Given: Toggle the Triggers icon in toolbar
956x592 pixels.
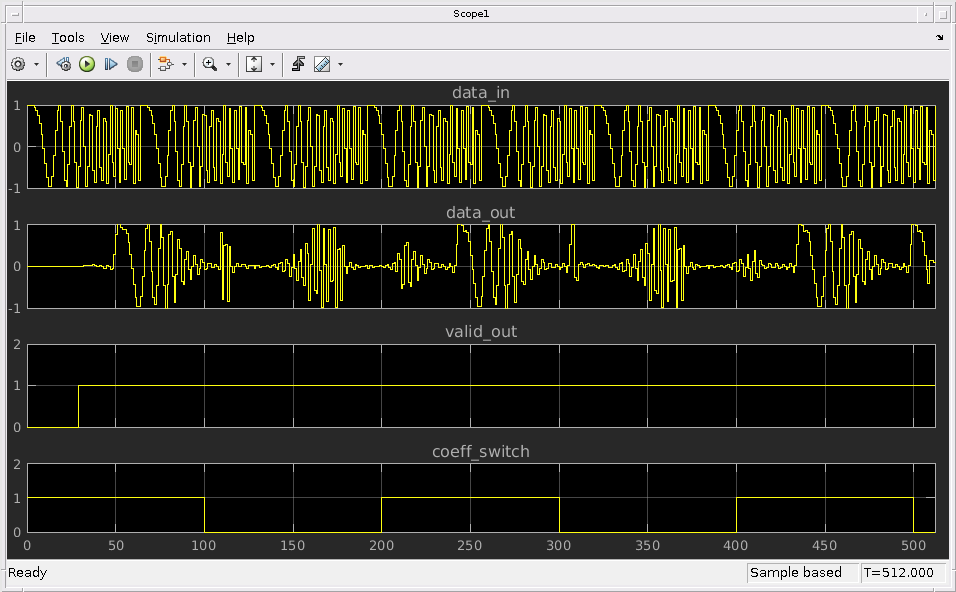Looking at the screenshot, I should pyautogui.click(x=298, y=64).
